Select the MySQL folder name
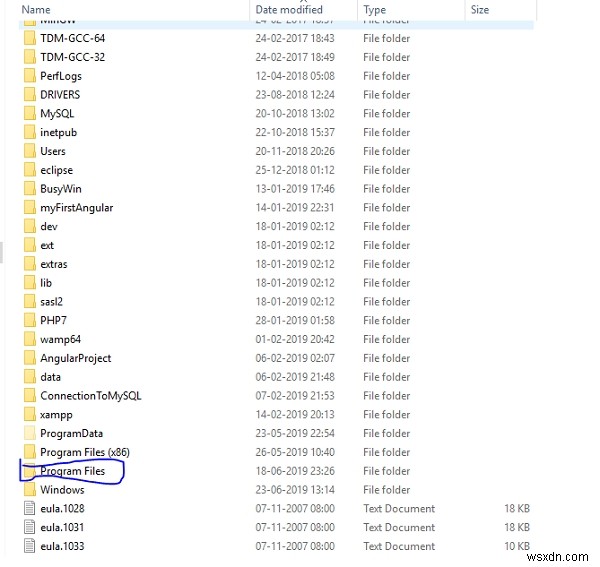600x567 pixels. point(57,114)
